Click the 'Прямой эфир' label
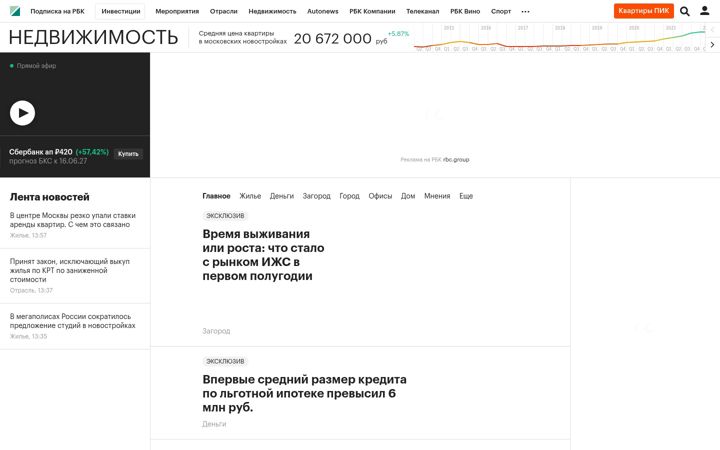The image size is (720, 450). 36,66
